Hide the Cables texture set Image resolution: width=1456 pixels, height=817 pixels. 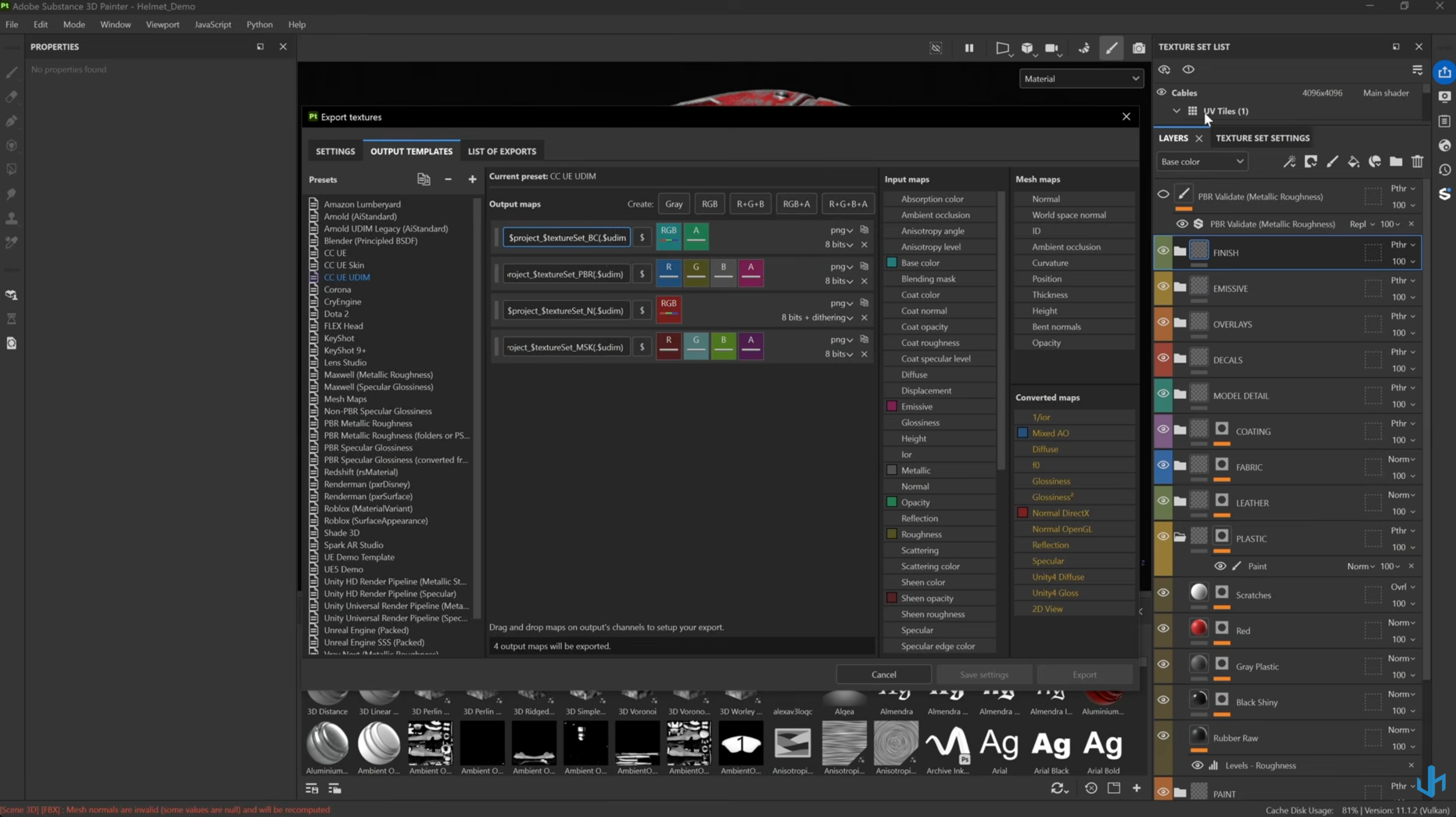coord(1161,92)
